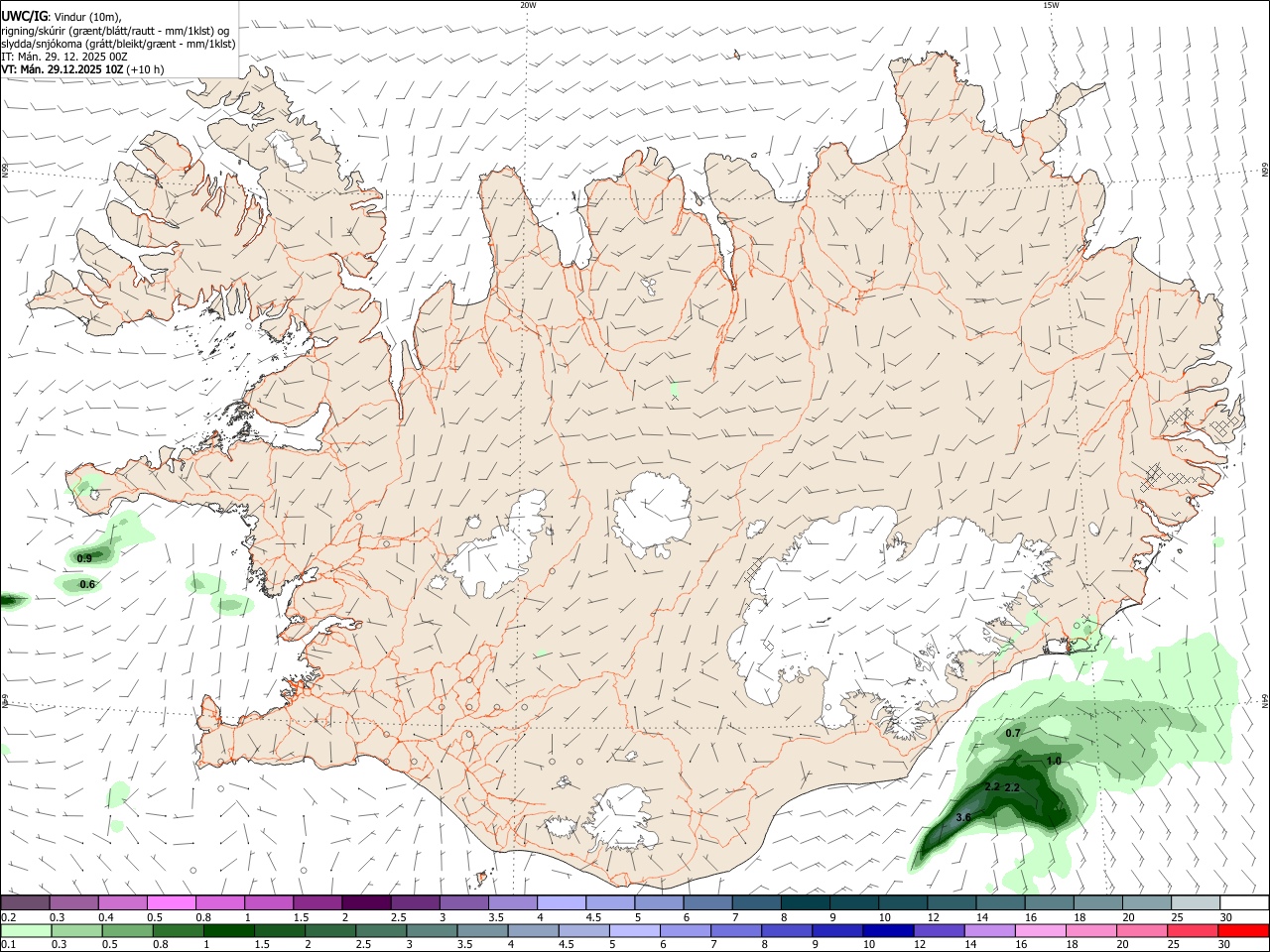
Task: Select the dark teal swatch between 8 and 9, upper row
Action: pos(805,903)
